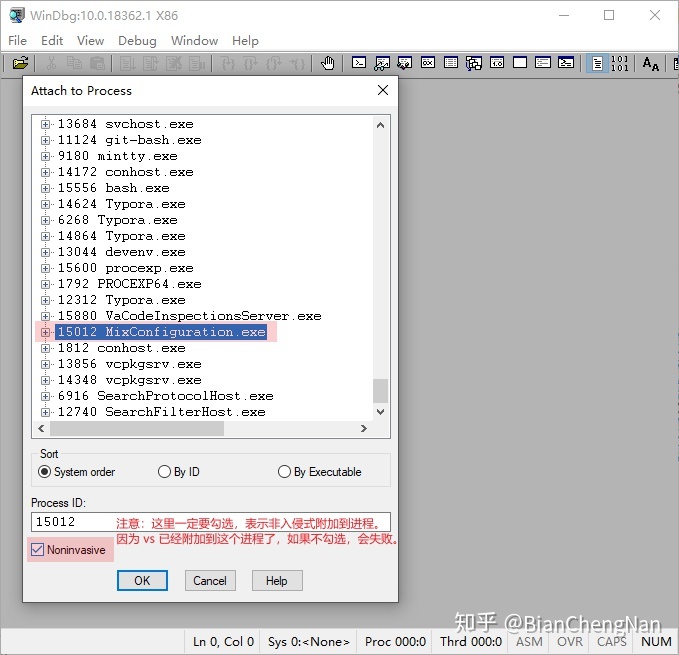Click the scroll up arrow of process list
This screenshot has height=655, width=679.
380,125
